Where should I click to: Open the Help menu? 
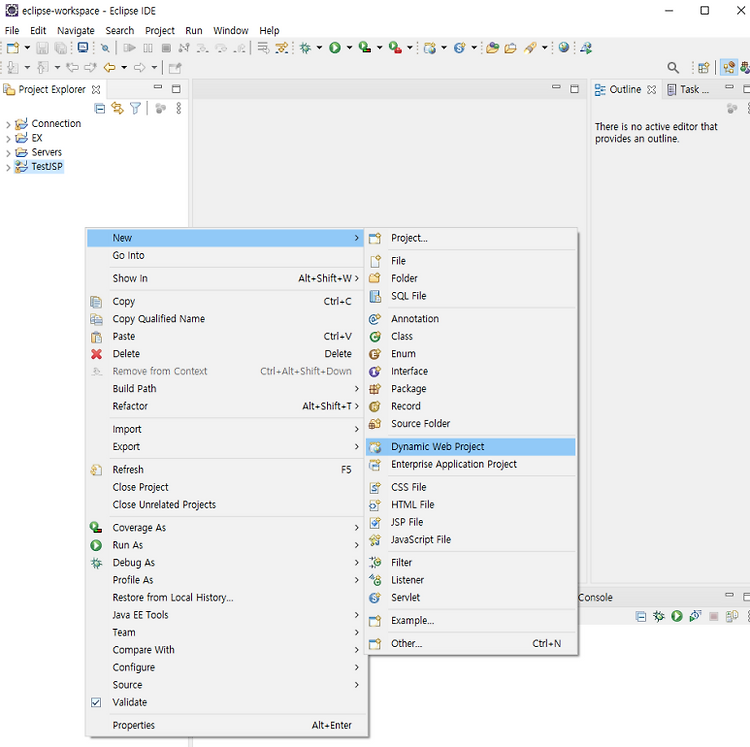[269, 31]
